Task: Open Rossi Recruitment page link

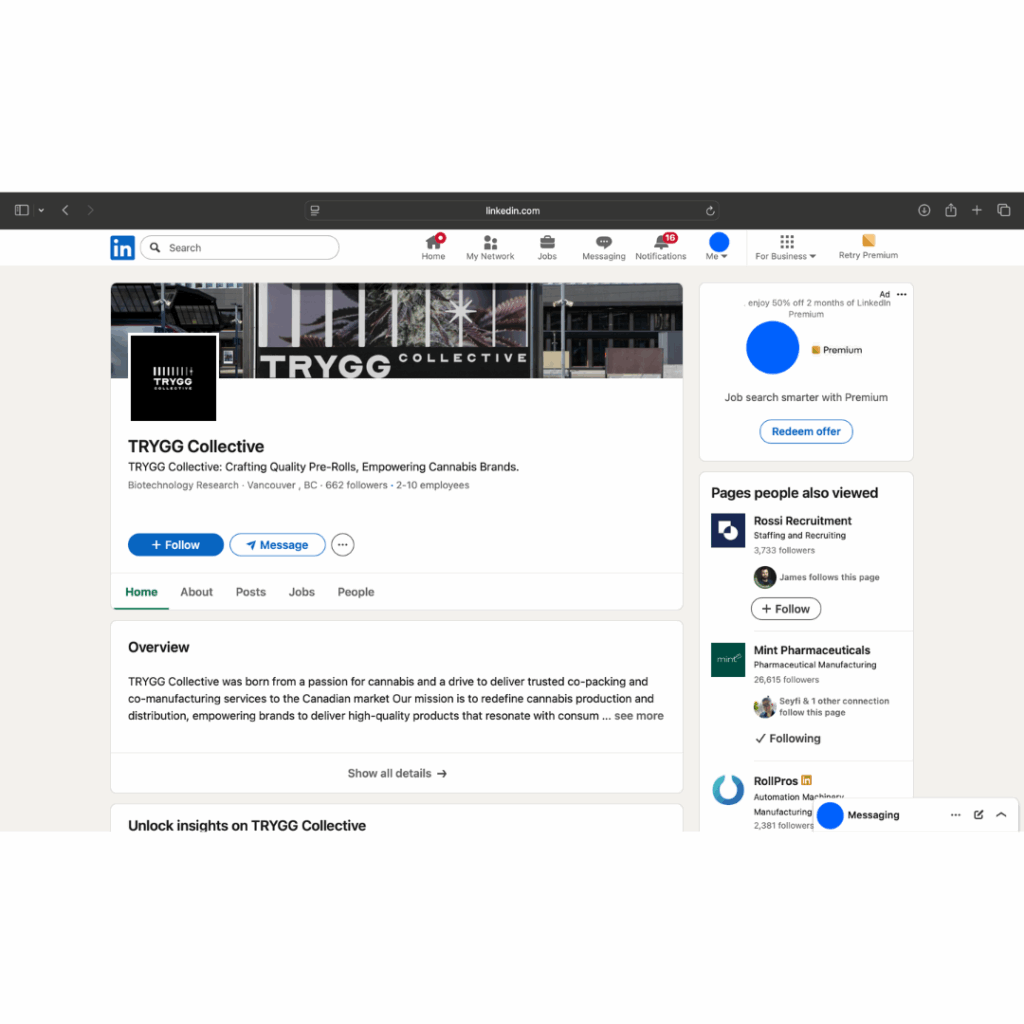Action: pos(803,520)
